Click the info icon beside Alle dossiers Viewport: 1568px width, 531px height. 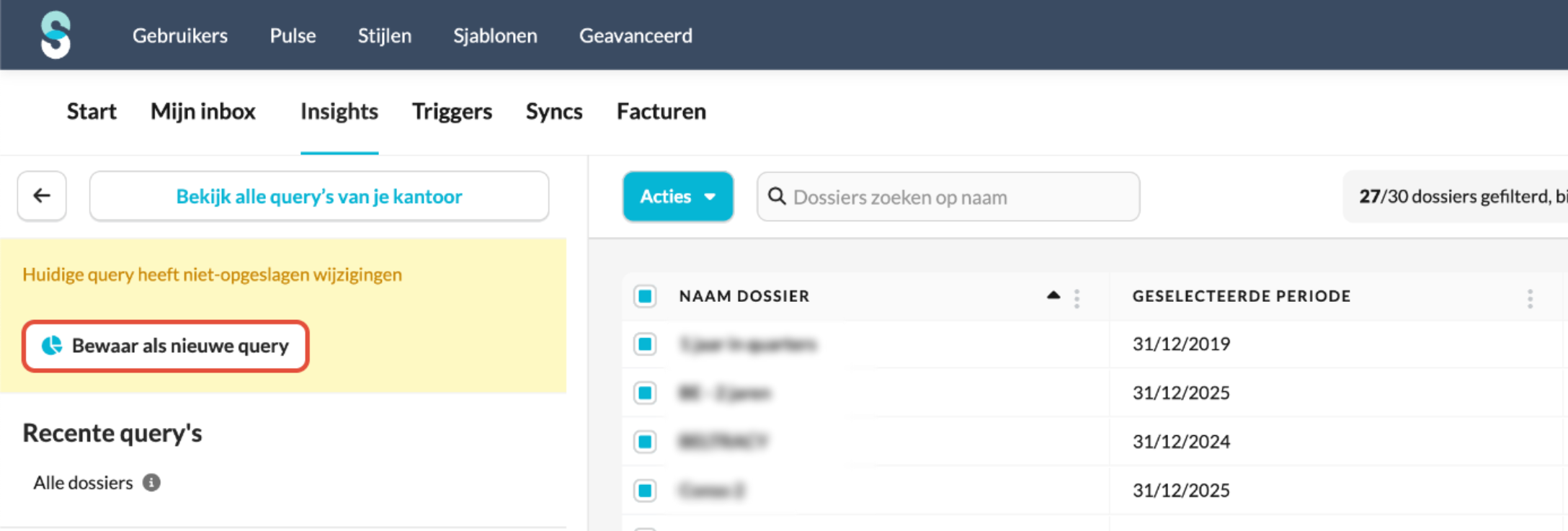click(151, 483)
